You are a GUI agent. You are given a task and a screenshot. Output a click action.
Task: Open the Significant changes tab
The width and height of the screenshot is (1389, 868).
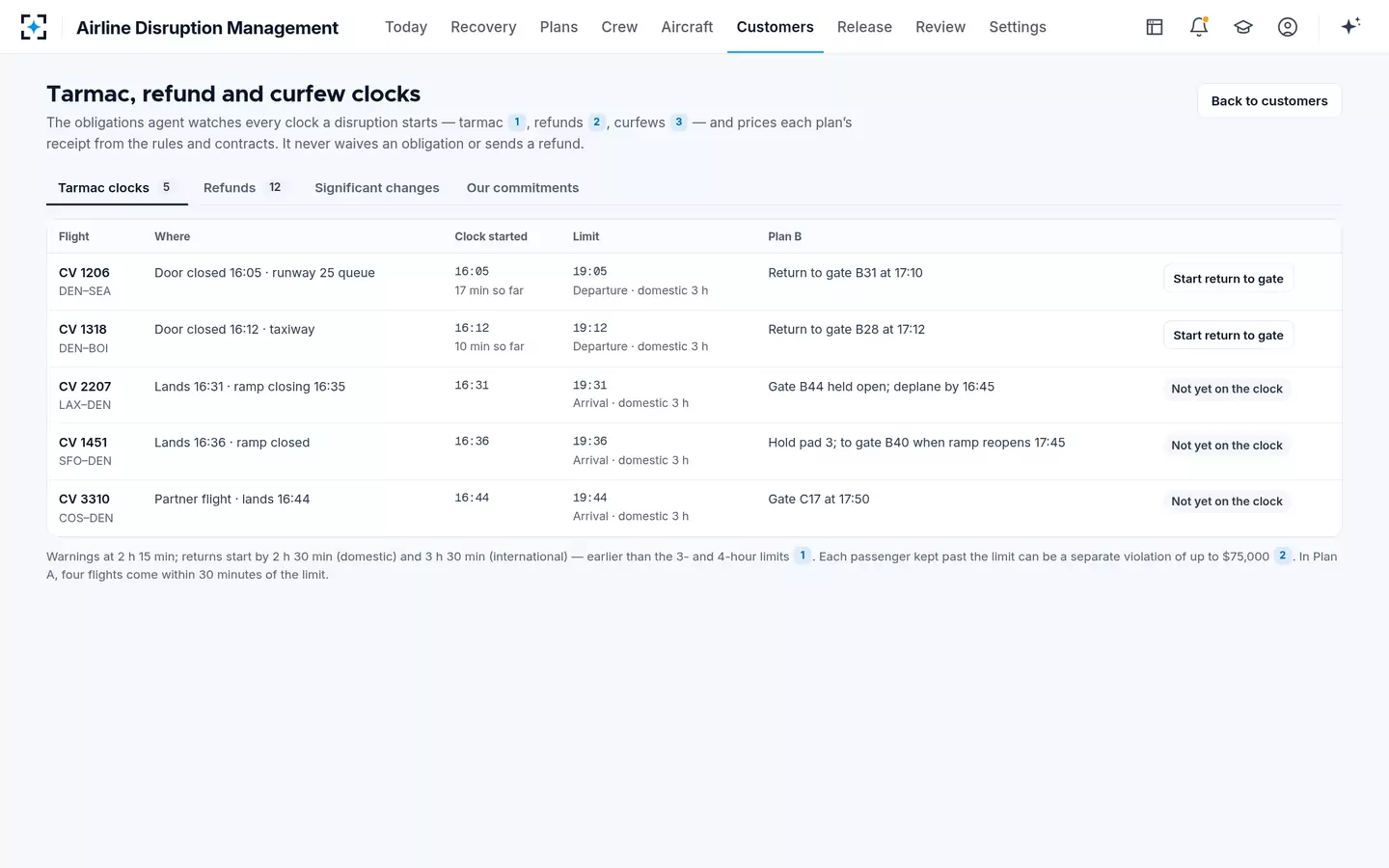377,188
